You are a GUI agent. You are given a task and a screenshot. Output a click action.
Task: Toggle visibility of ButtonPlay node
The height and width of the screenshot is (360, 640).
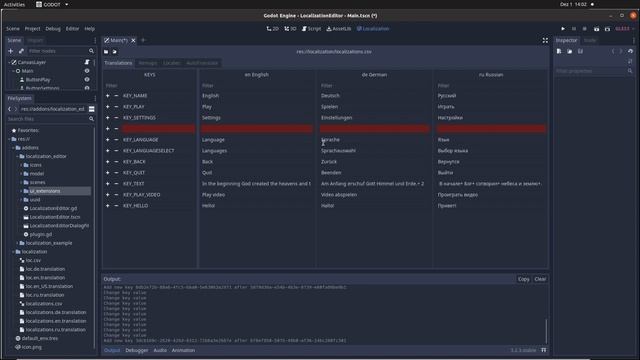[x=87, y=80]
